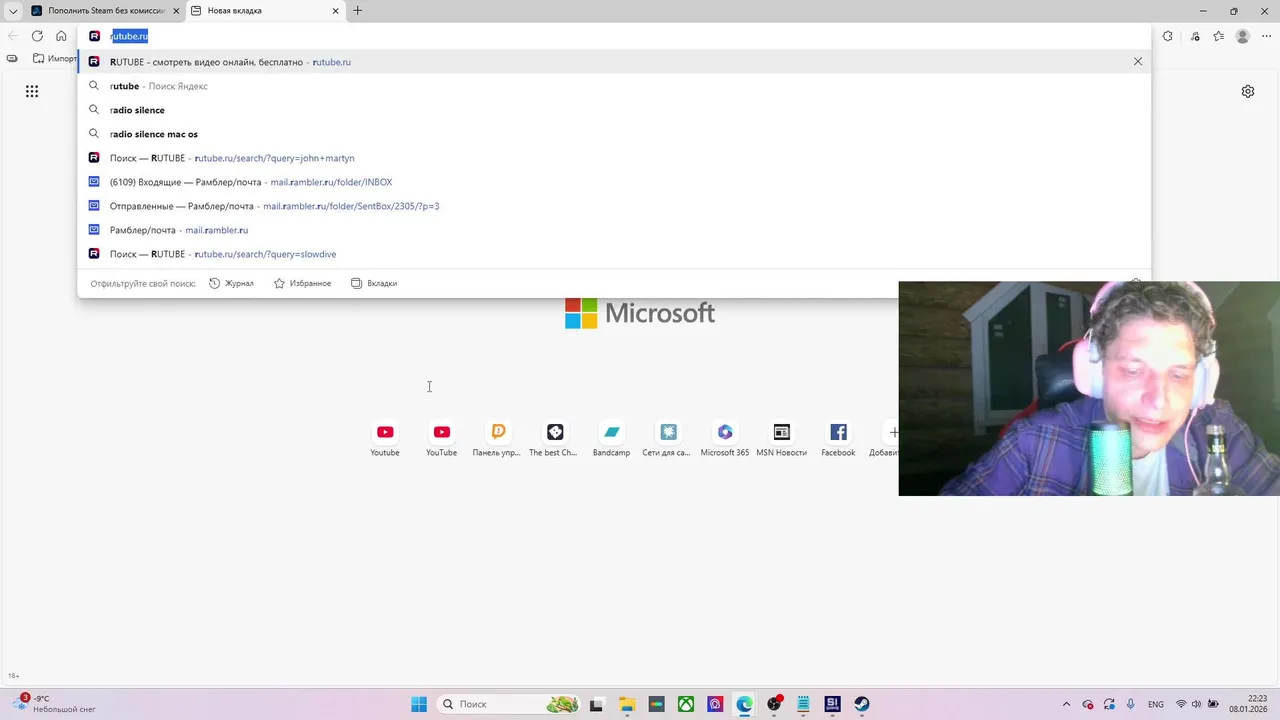Open Steam from the taskbar

pos(862,704)
